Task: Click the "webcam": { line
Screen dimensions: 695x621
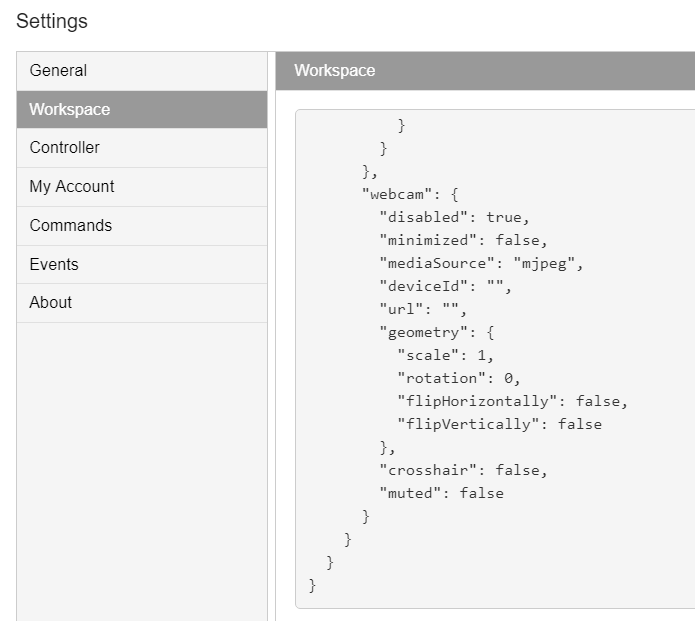Action: click(410, 195)
